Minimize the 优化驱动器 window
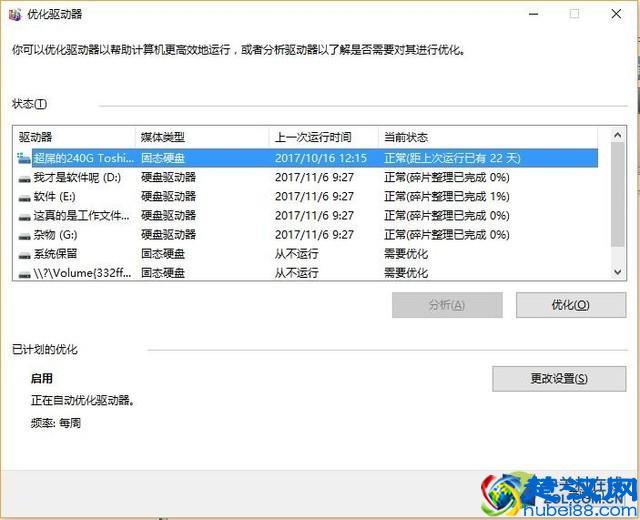The width and height of the screenshot is (640, 520). [x=533, y=14]
